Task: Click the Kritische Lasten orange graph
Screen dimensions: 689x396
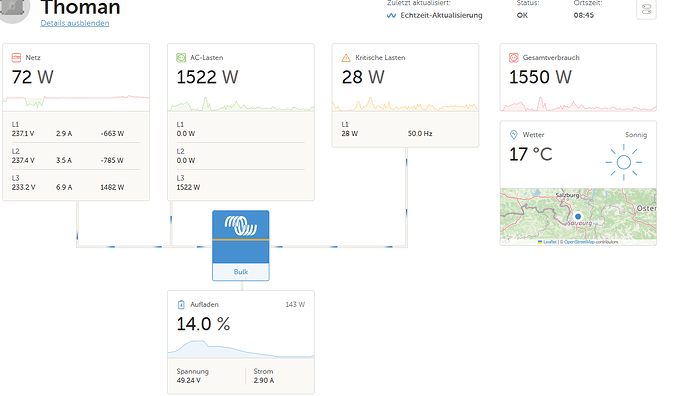Action: tap(405, 104)
